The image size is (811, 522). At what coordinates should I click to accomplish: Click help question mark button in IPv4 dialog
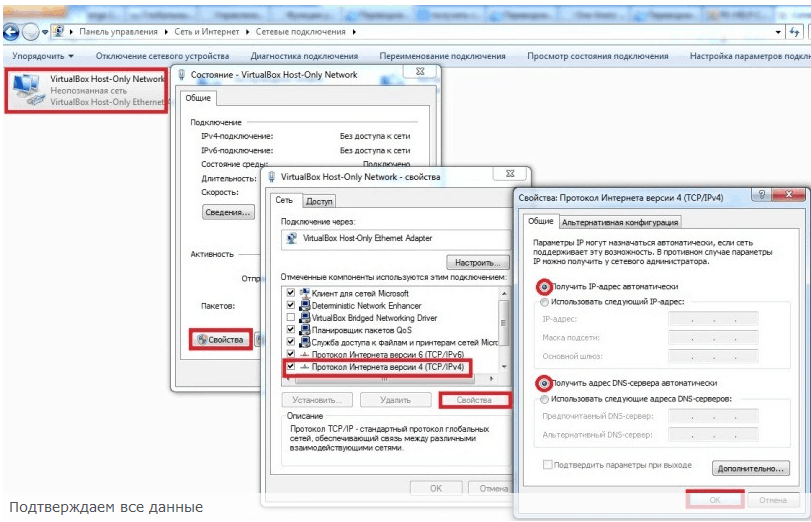[761, 195]
